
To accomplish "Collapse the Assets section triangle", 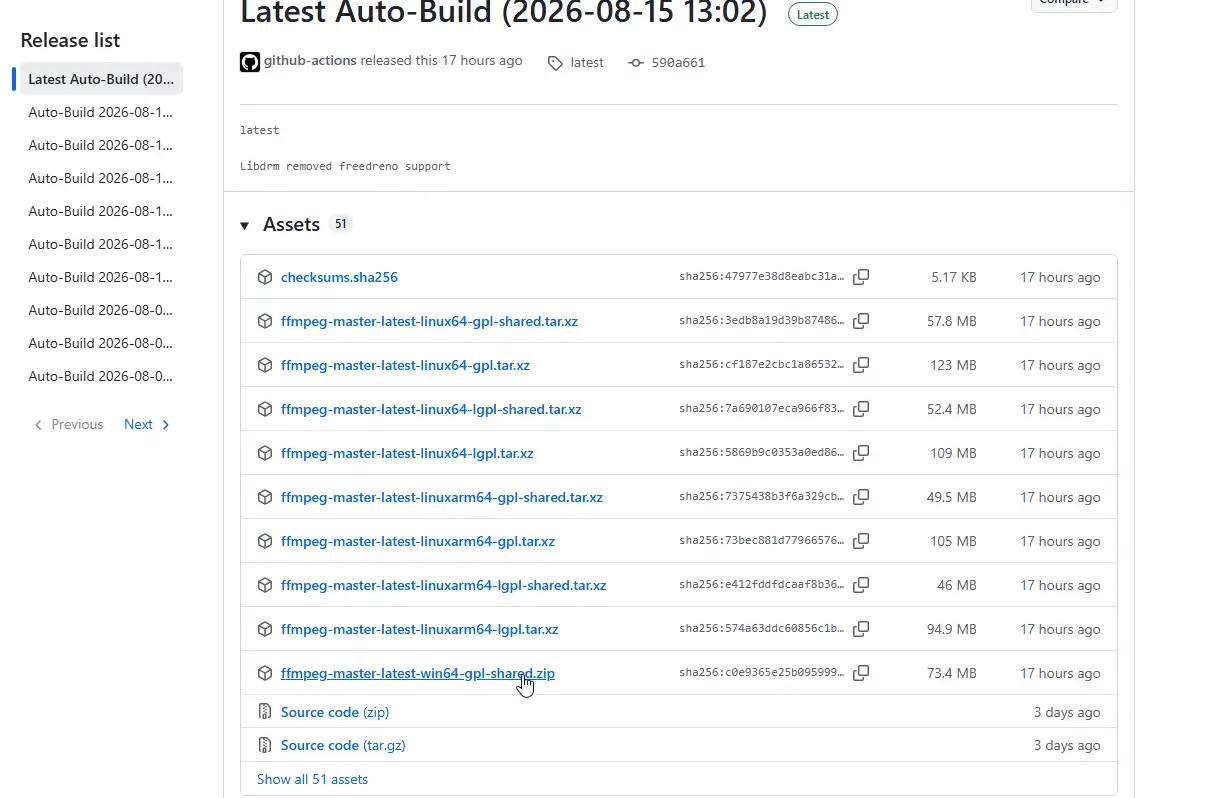I will [244, 225].
